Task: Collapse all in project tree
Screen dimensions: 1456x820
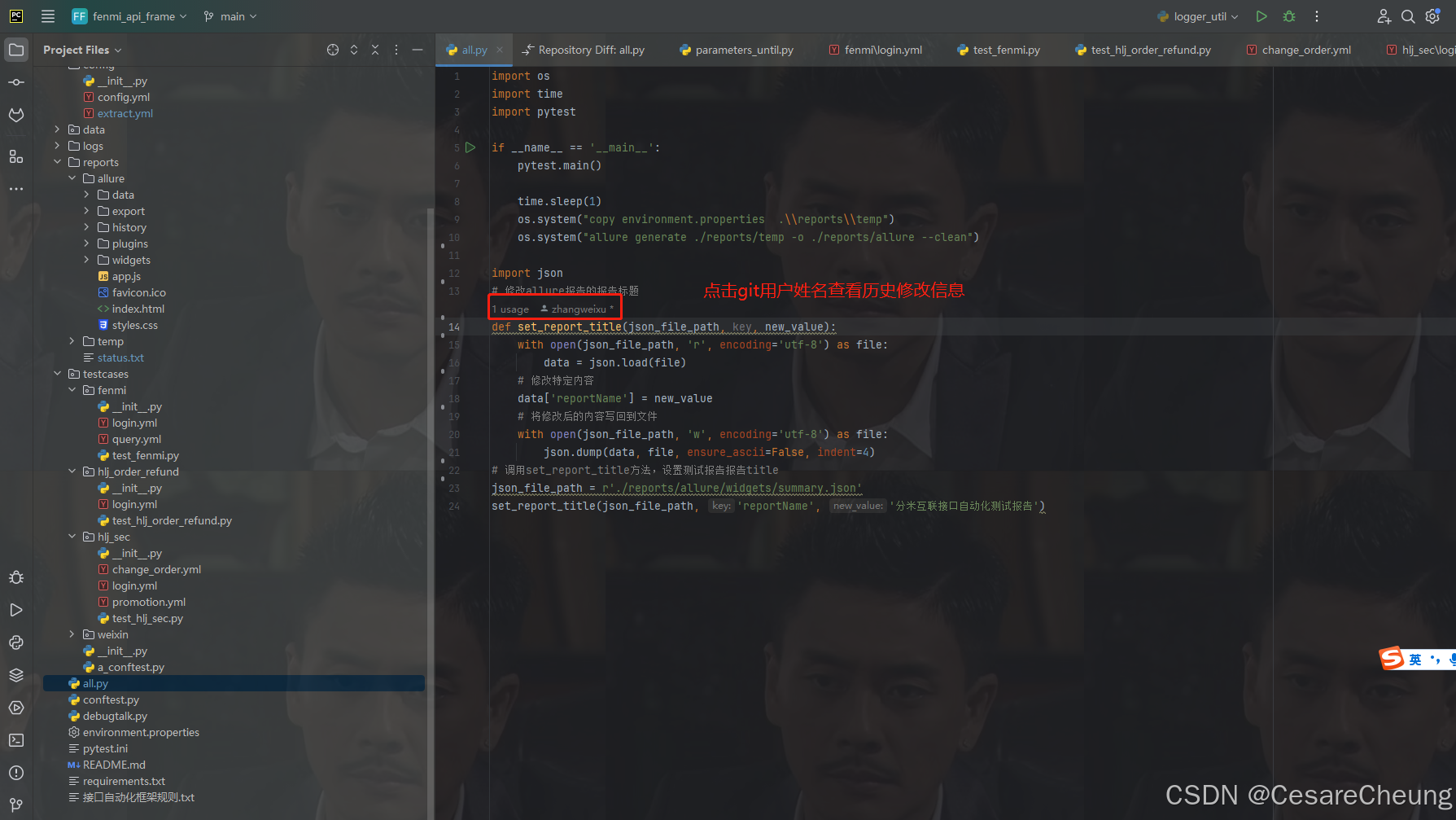Action: (x=375, y=50)
